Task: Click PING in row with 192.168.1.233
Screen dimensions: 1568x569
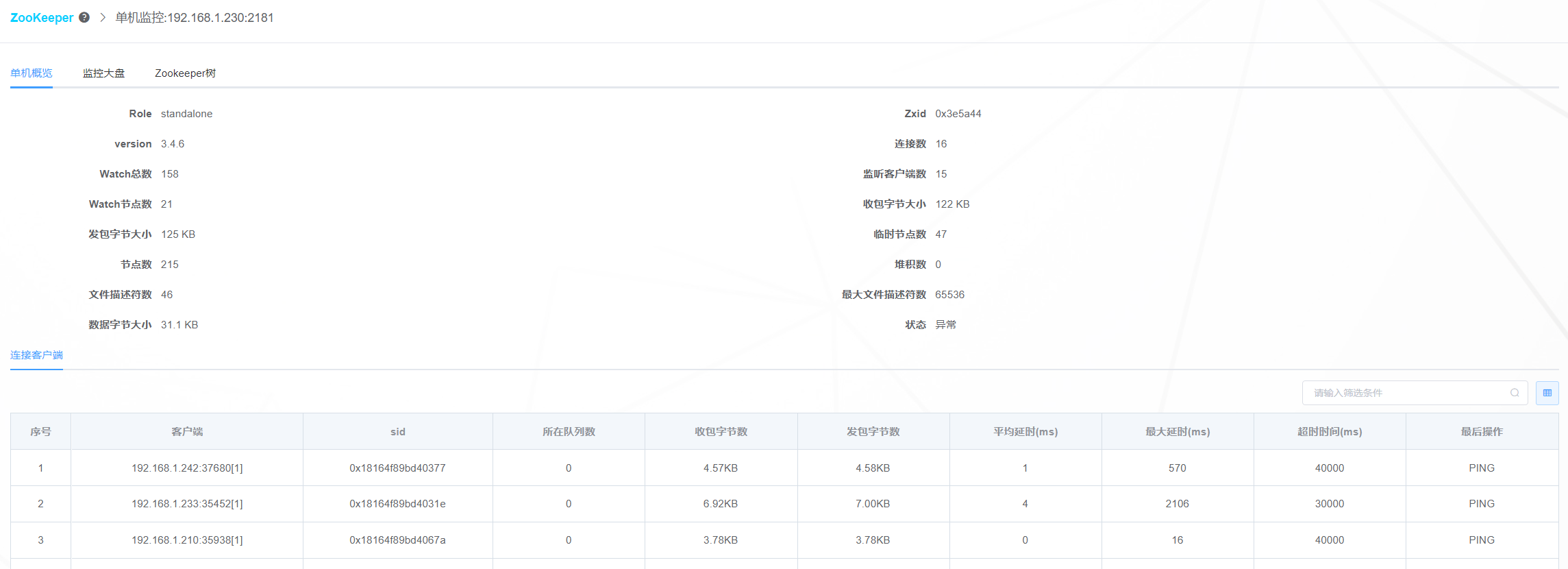Action: (1482, 504)
